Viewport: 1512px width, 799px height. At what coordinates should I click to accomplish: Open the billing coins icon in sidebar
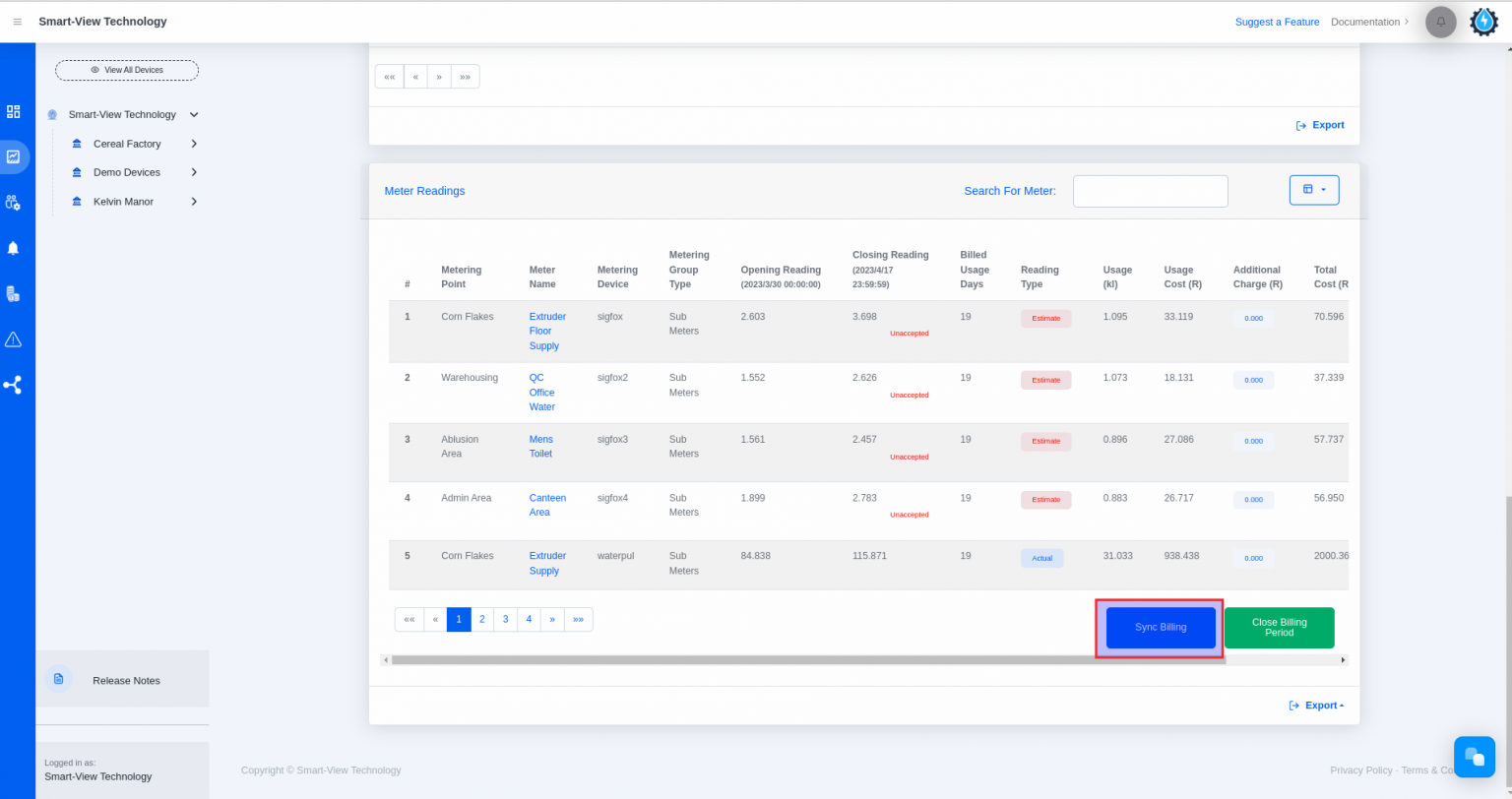click(15, 293)
